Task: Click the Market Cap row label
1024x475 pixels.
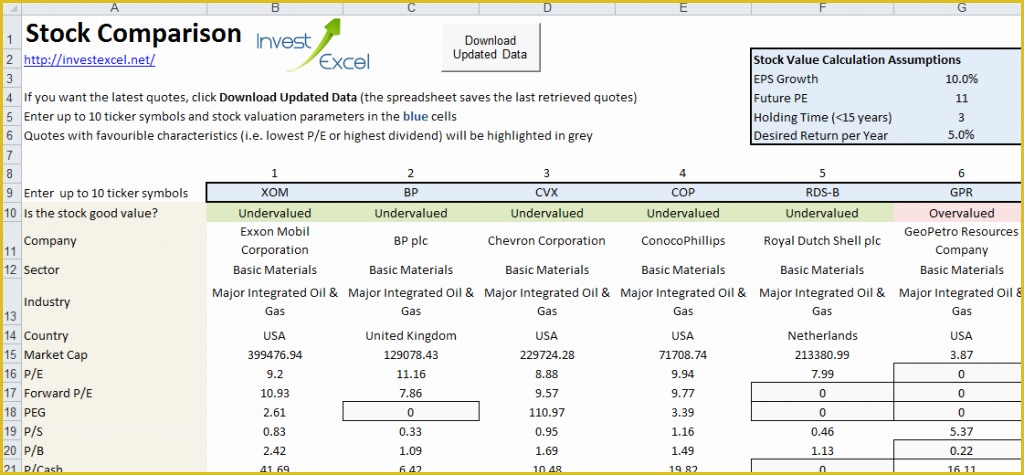Action: pos(56,355)
